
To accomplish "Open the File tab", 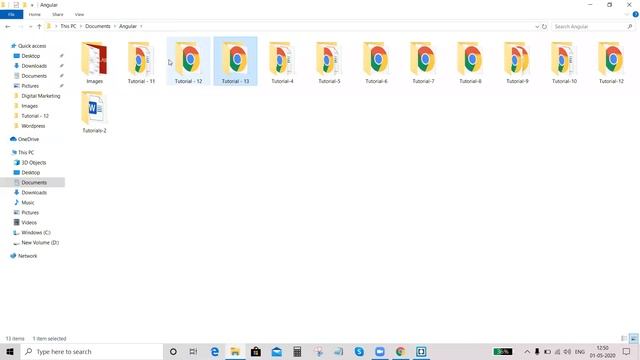I will pos(11,14).
